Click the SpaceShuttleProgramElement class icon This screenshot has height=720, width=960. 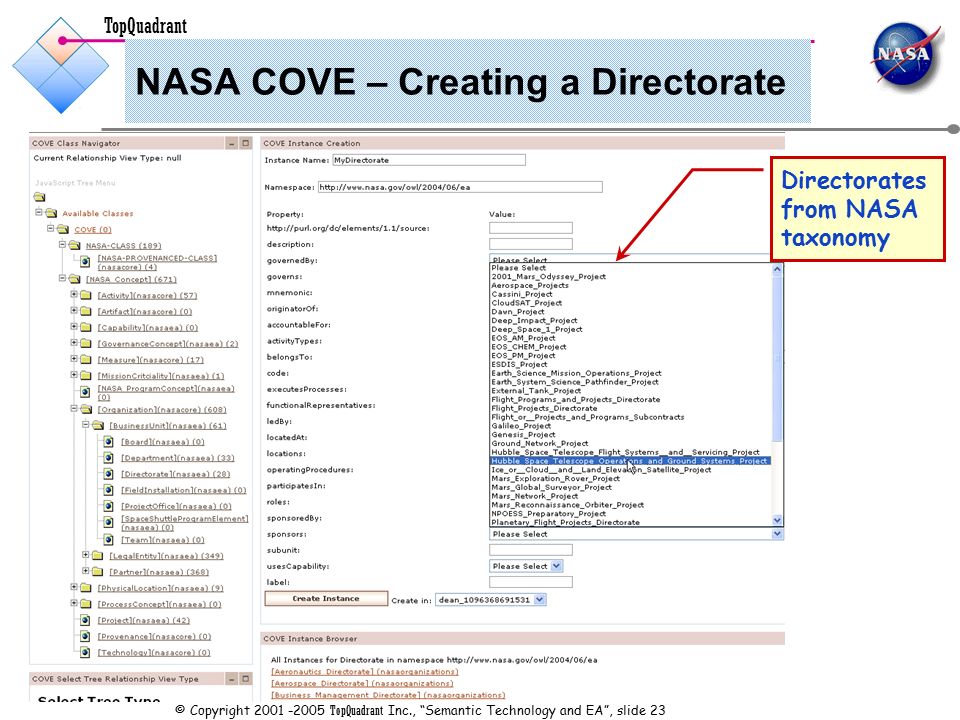pyautogui.click(x=109, y=522)
